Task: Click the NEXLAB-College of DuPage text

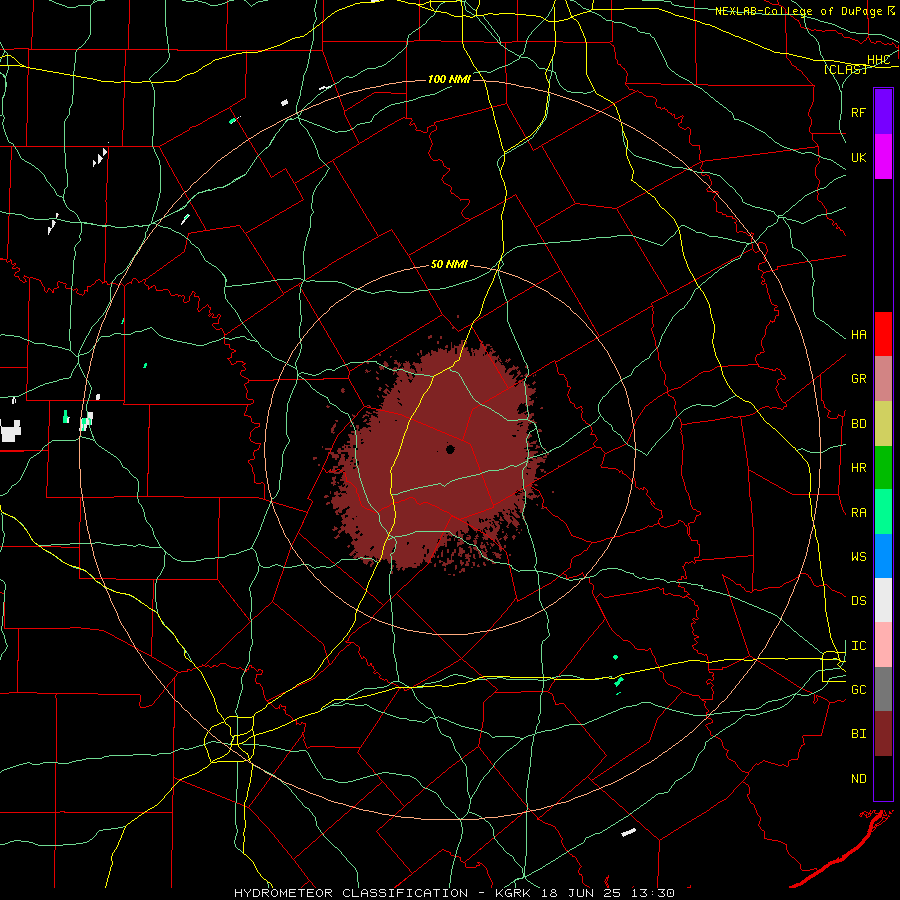Action: (798, 11)
